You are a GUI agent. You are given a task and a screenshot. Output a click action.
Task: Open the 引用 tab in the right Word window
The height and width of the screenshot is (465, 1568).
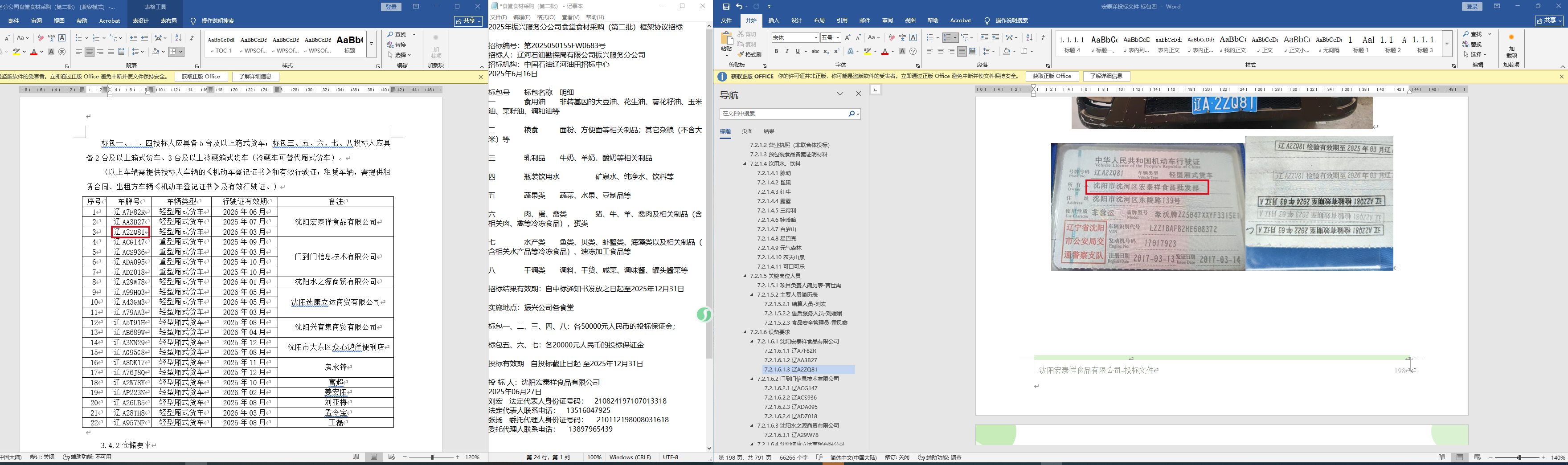(x=842, y=20)
